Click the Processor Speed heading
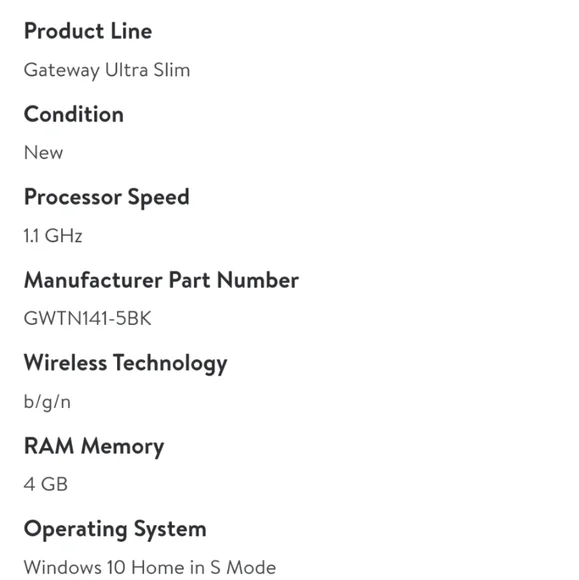This screenshot has width=579, height=580. pyautogui.click(x=107, y=198)
